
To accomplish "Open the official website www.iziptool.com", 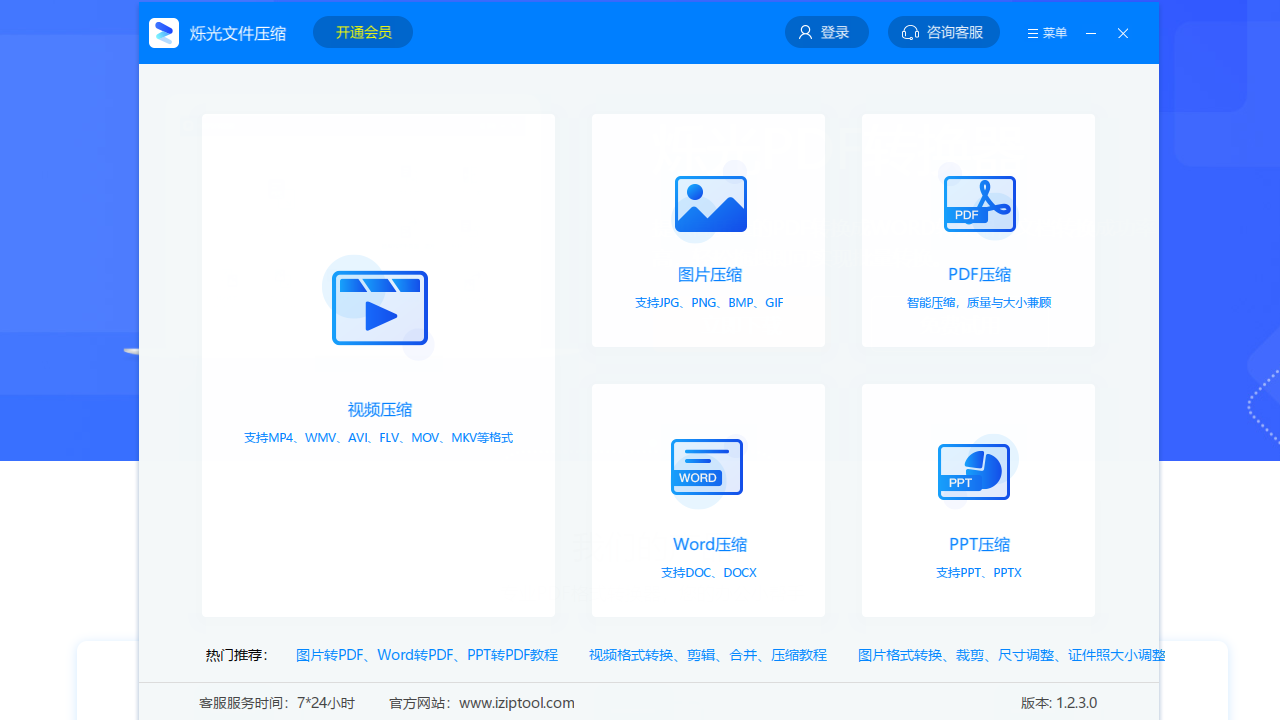I will (x=517, y=703).
